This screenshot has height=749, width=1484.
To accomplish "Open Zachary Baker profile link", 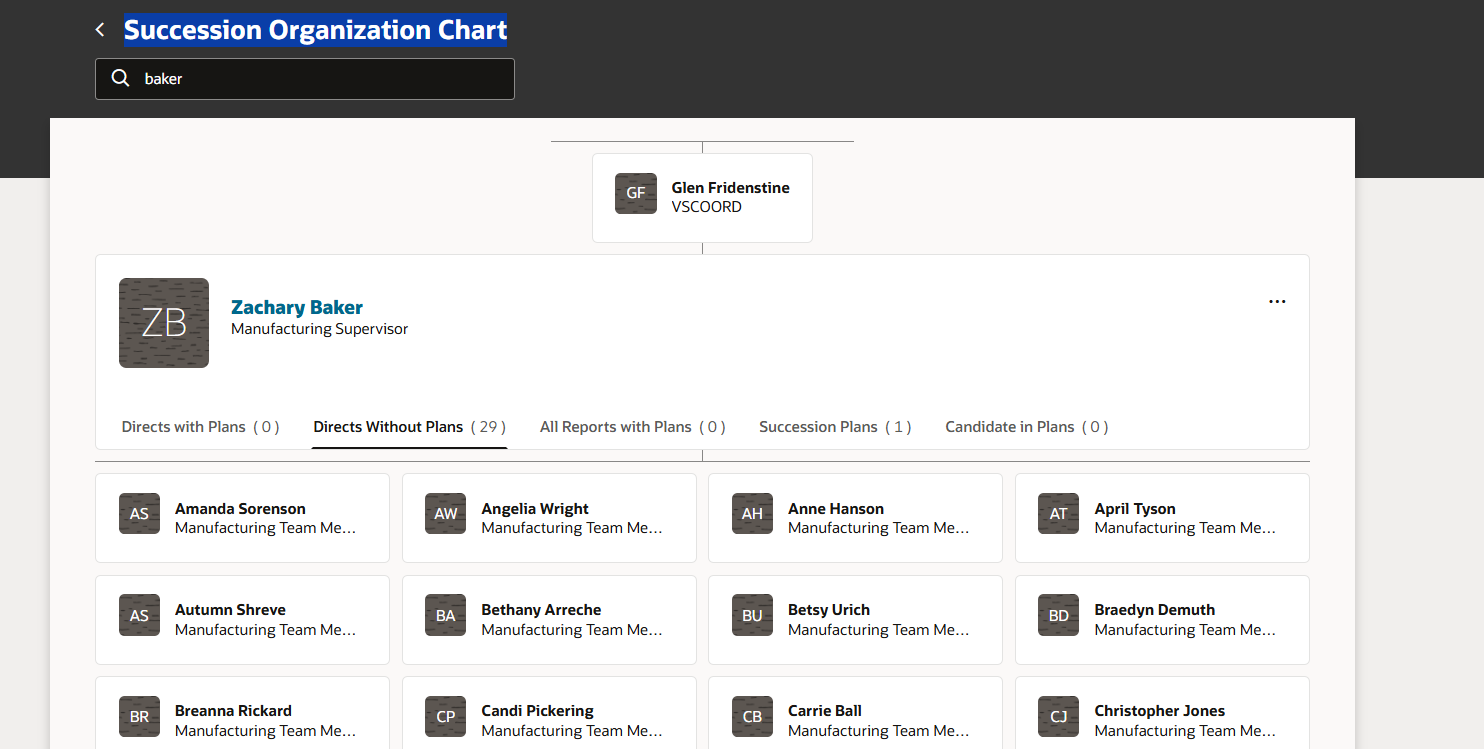I will [297, 307].
